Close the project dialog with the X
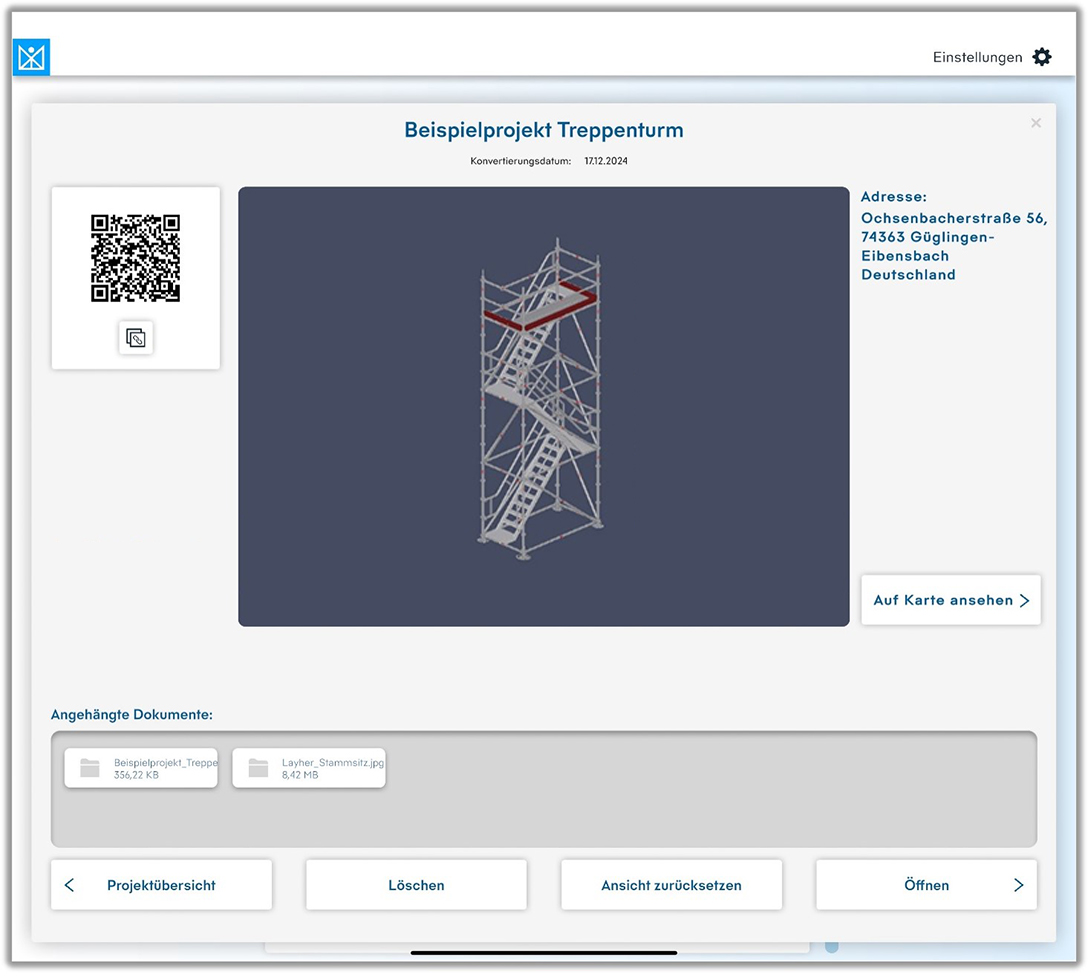1088x976 pixels. click(x=1036, y=123)
